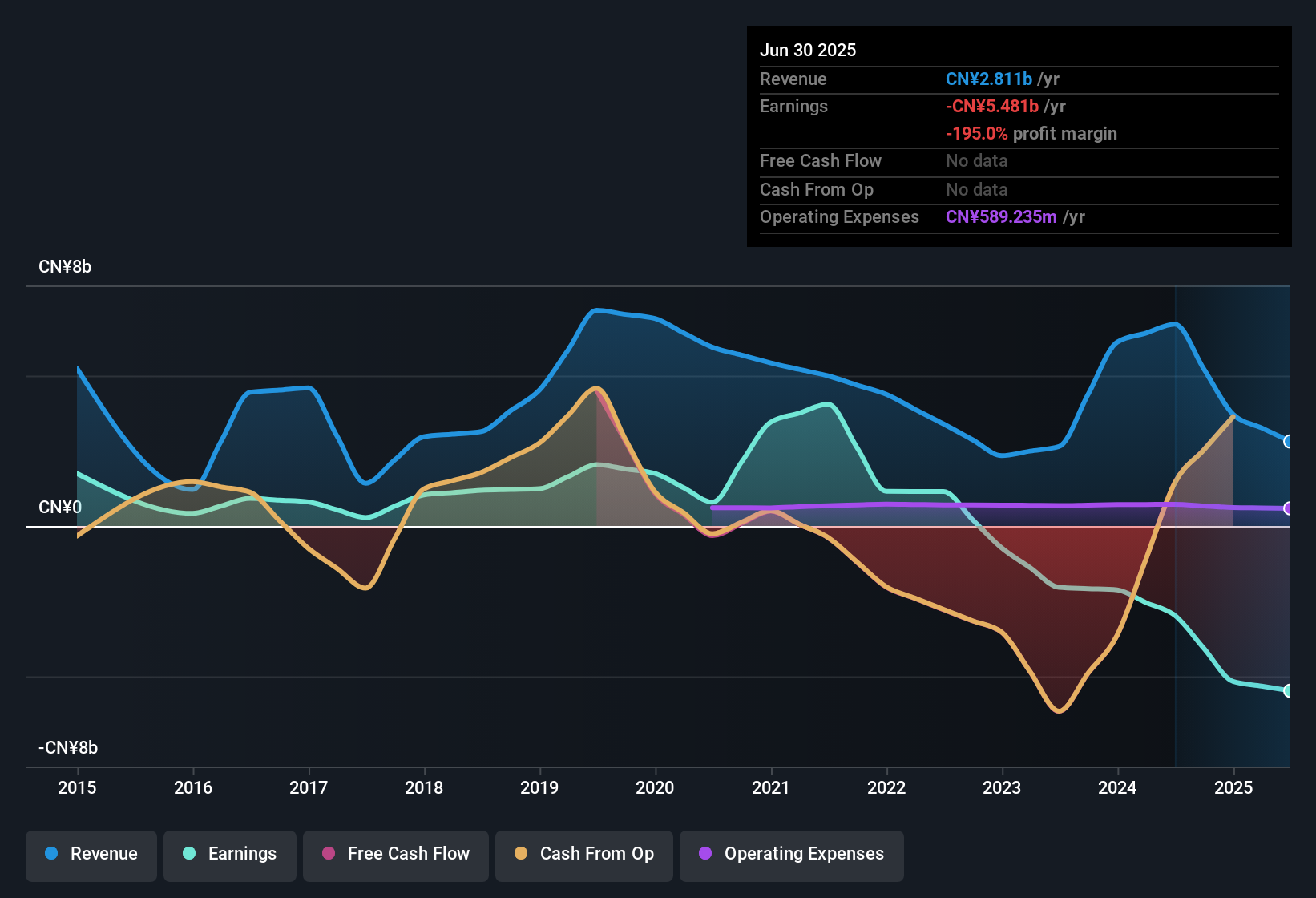1316x898 pixels.
Task: Toggle Cash From Op series visibility
Action: point(583,854)
